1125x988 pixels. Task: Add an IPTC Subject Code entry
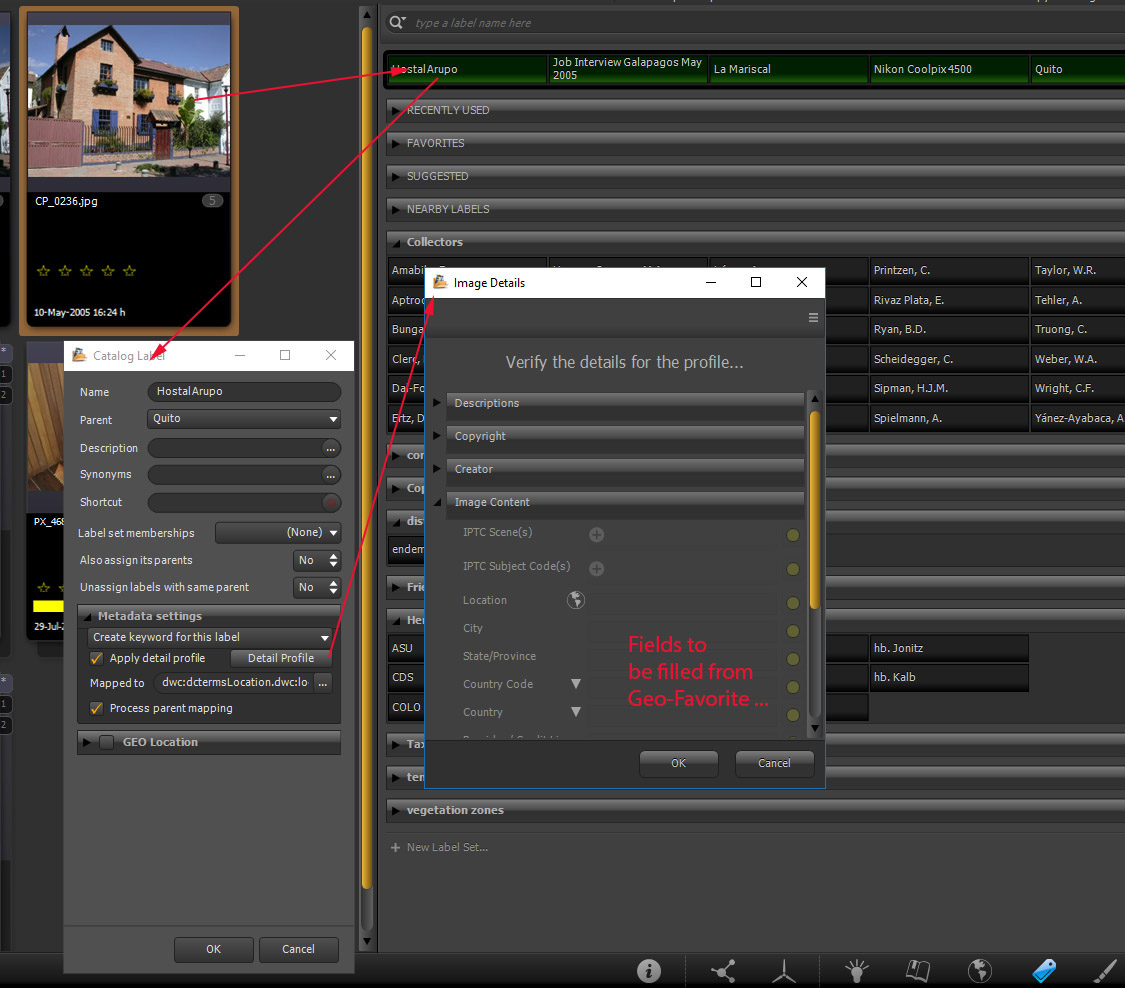(x=596, y=568)
